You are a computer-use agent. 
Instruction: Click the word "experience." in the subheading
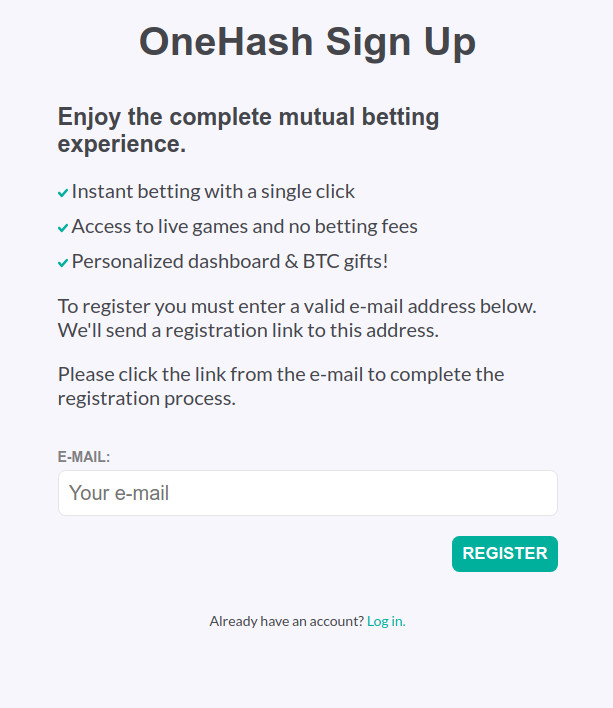coord(121,144)
